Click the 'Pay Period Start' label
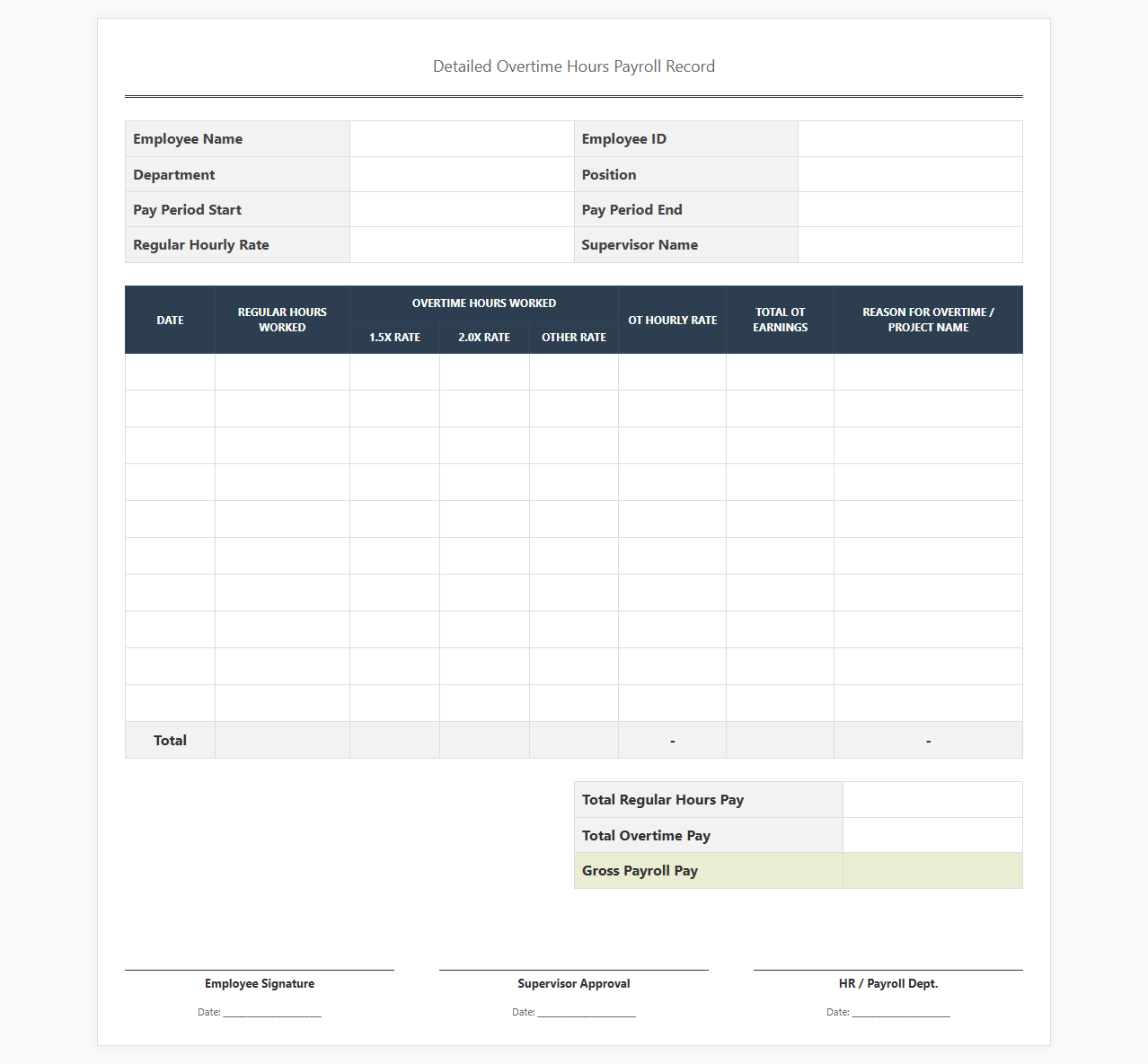 (x=187, y=210)
